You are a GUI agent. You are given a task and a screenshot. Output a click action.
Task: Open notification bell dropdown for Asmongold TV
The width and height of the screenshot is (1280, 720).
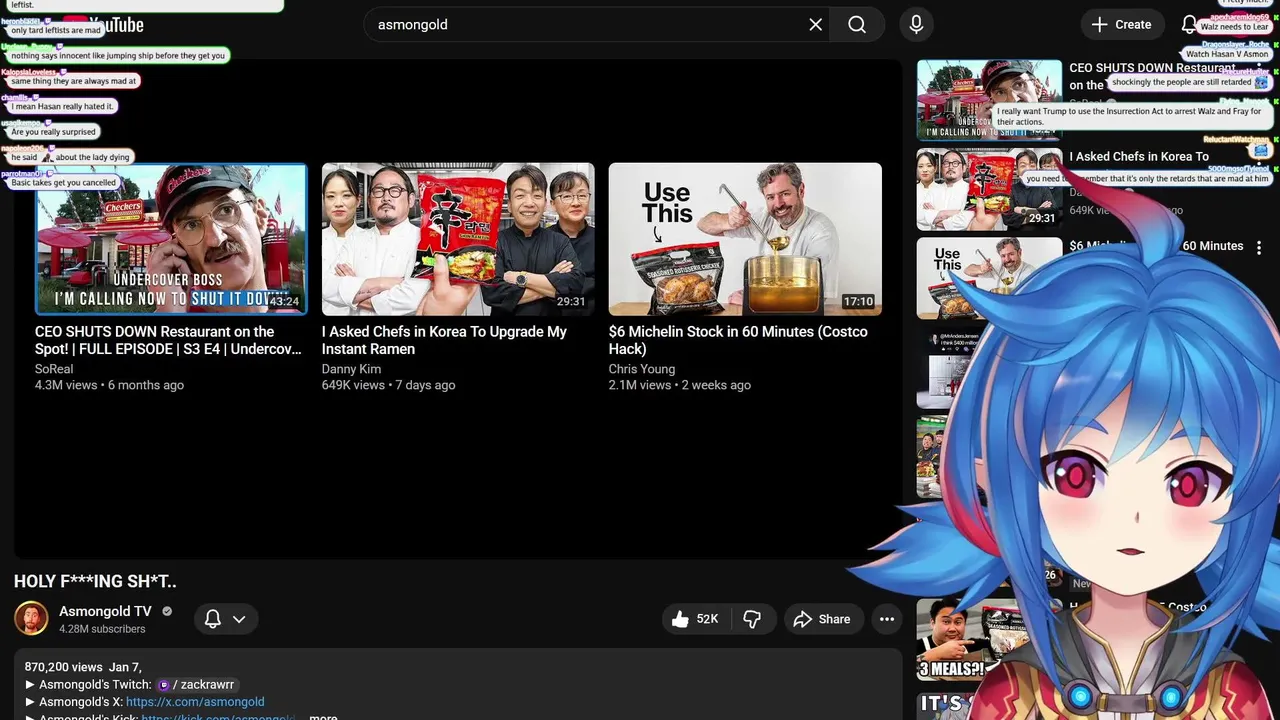coord(225,619)
